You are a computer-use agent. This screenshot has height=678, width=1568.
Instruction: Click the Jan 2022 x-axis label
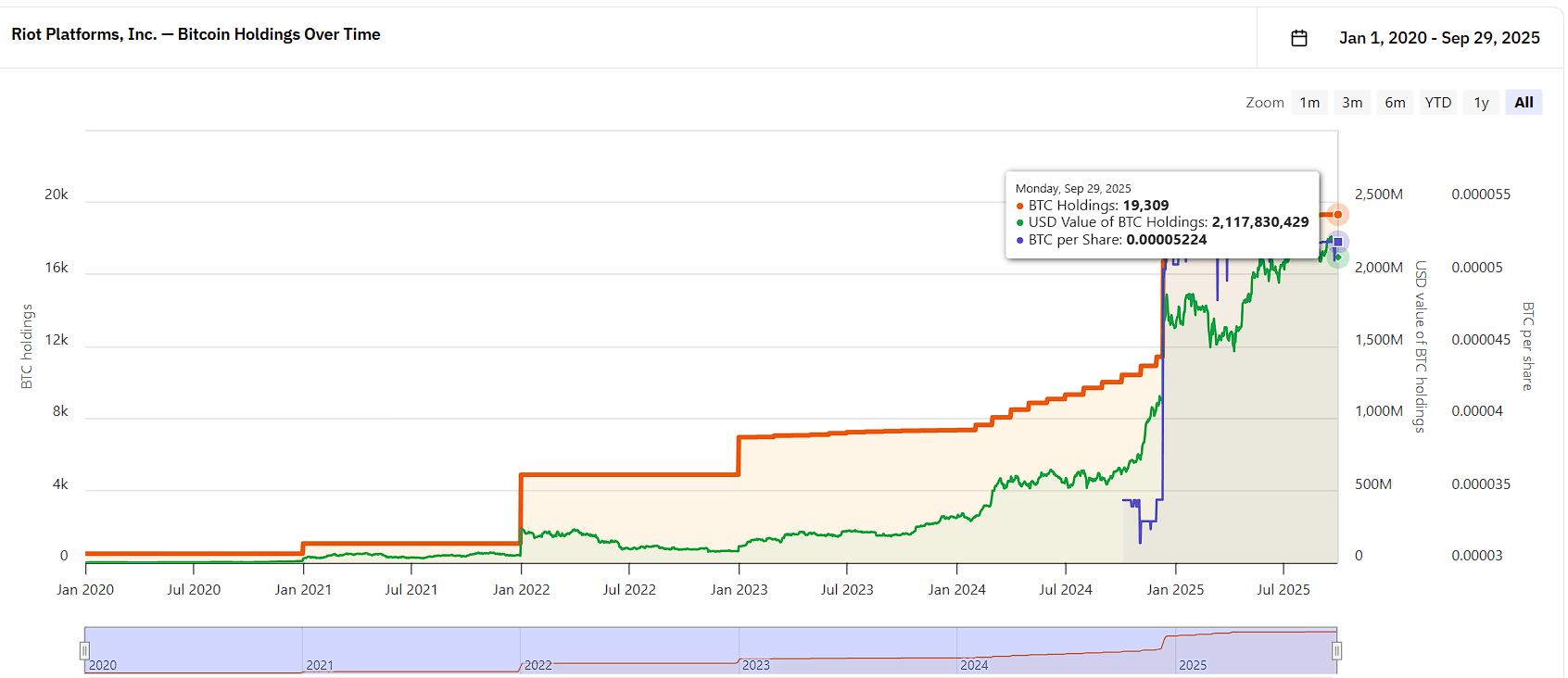click(x=521, y=590)
